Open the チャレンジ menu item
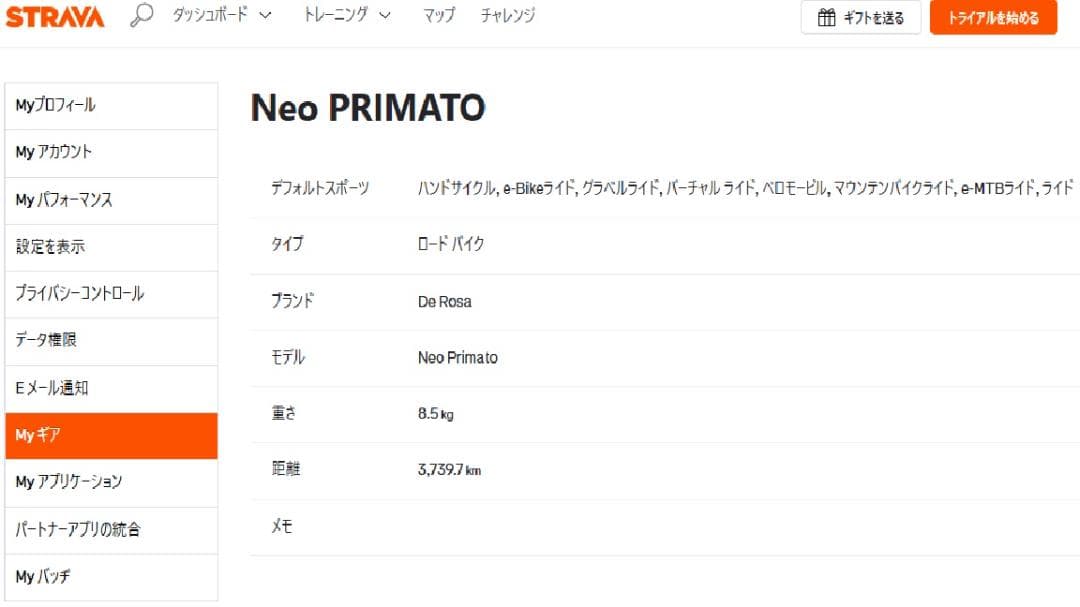Screen dimensions: 1080x607 [x=509, y=16]
